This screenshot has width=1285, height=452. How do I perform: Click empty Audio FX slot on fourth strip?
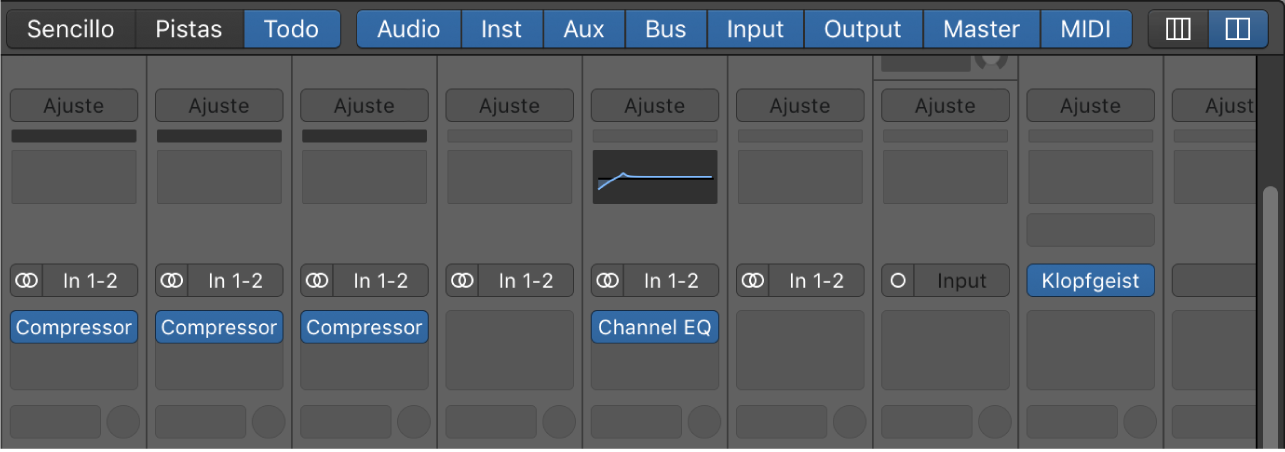(x=510, y=350)
